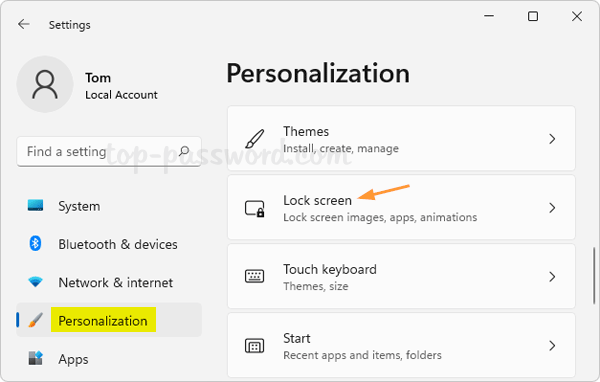
Task: Expand Start settings chevron
Action: point(552,345)
